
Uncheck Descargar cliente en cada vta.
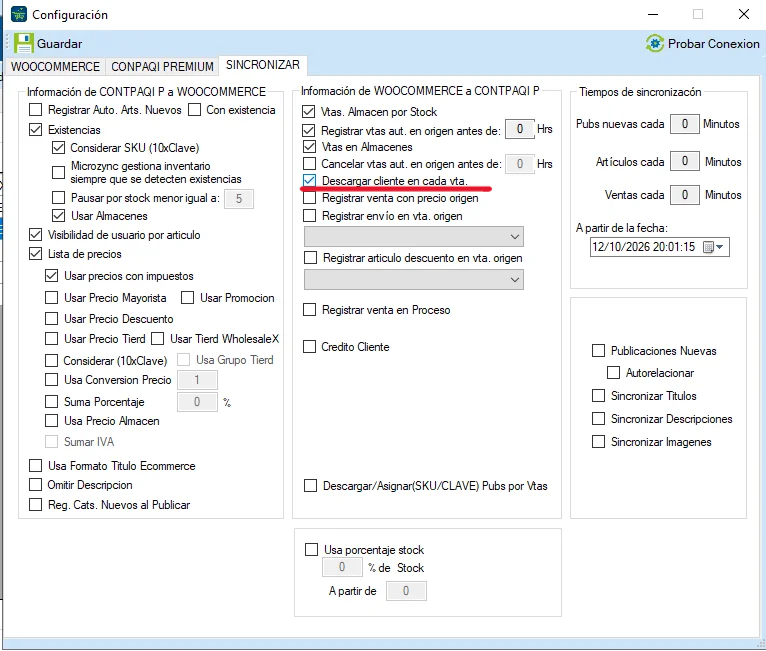click(x=310, y=181)
